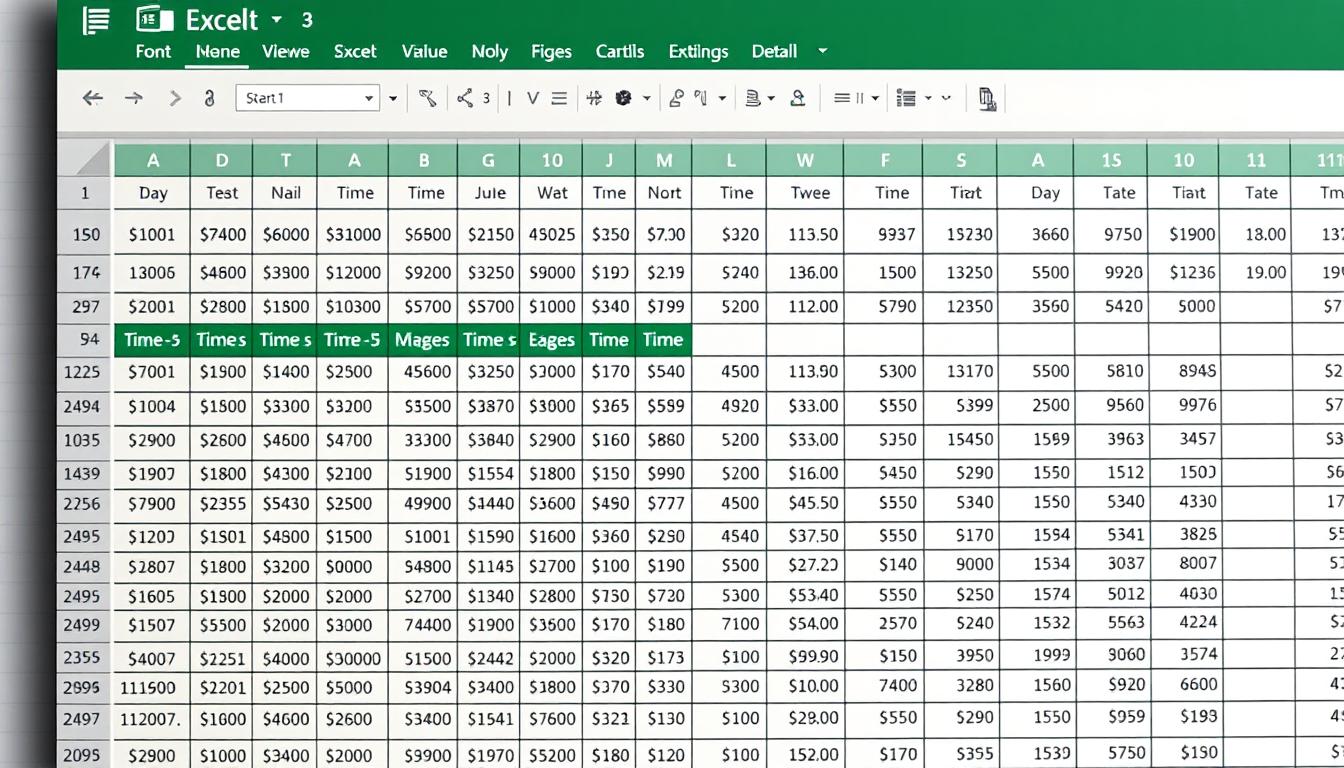This screenshot has height=768, width=1344.
Task: Select row header 94
Action: point(85,339)
